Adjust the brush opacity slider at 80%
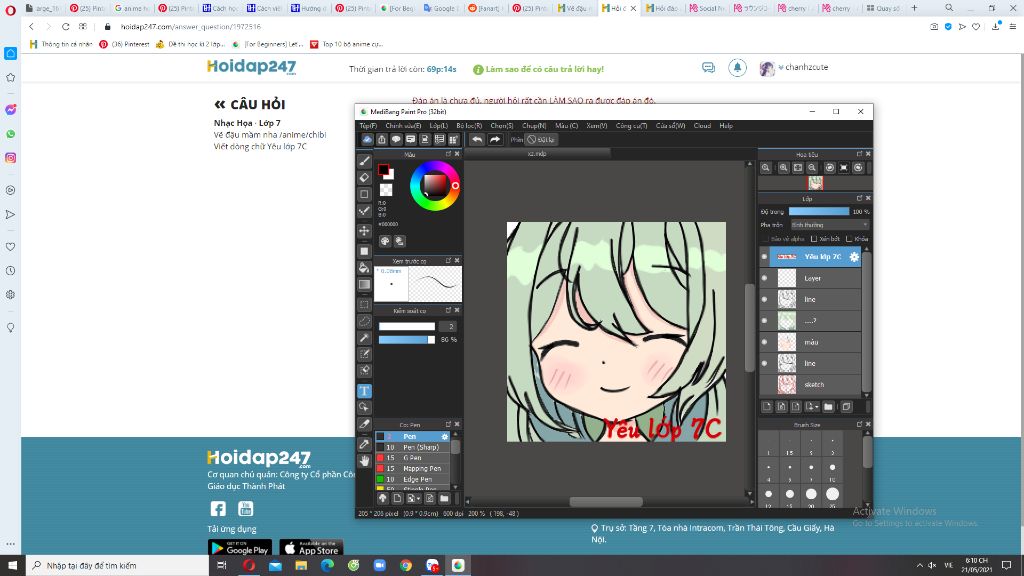 point(406,340)
